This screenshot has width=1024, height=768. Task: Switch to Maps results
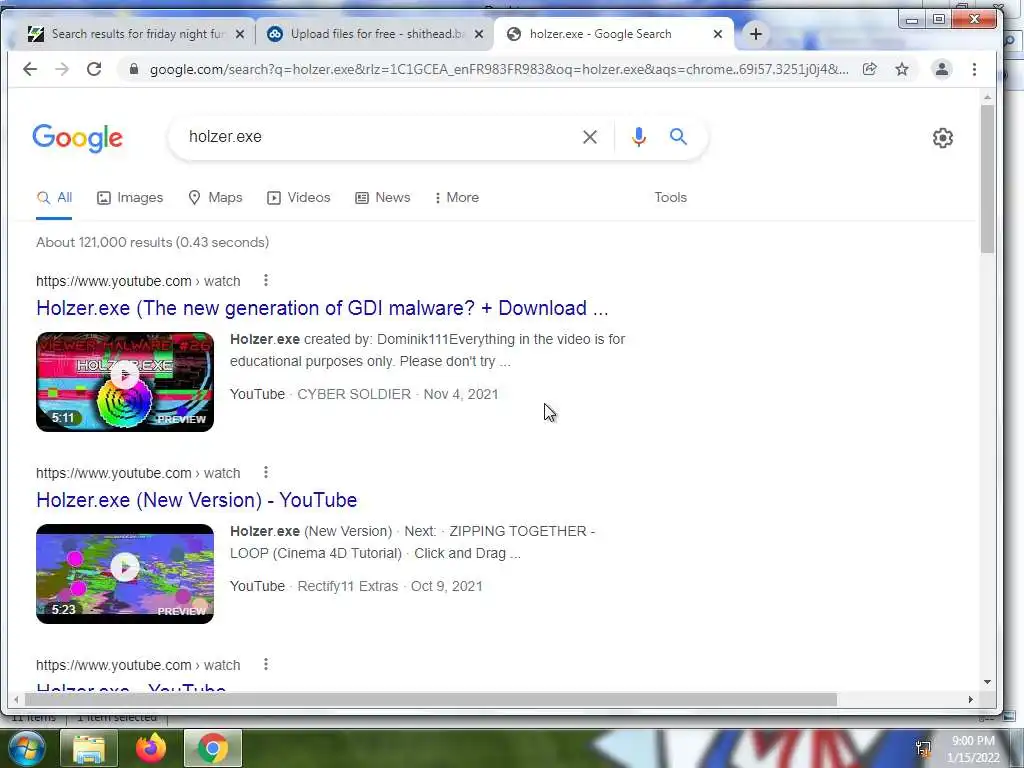(215, 198)
